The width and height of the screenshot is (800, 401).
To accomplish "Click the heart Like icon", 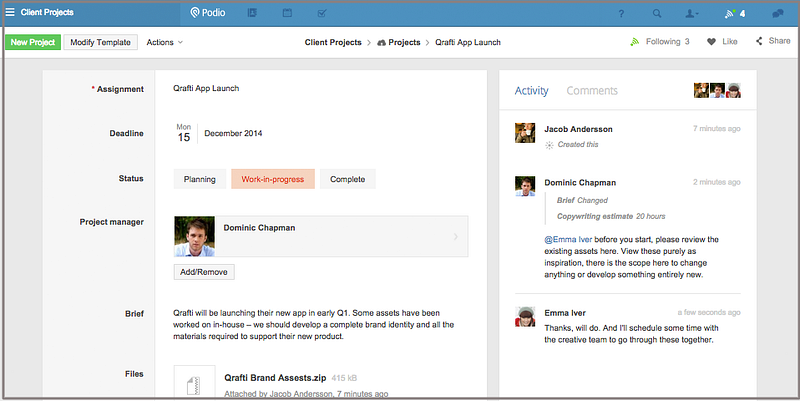I will 711,42.
